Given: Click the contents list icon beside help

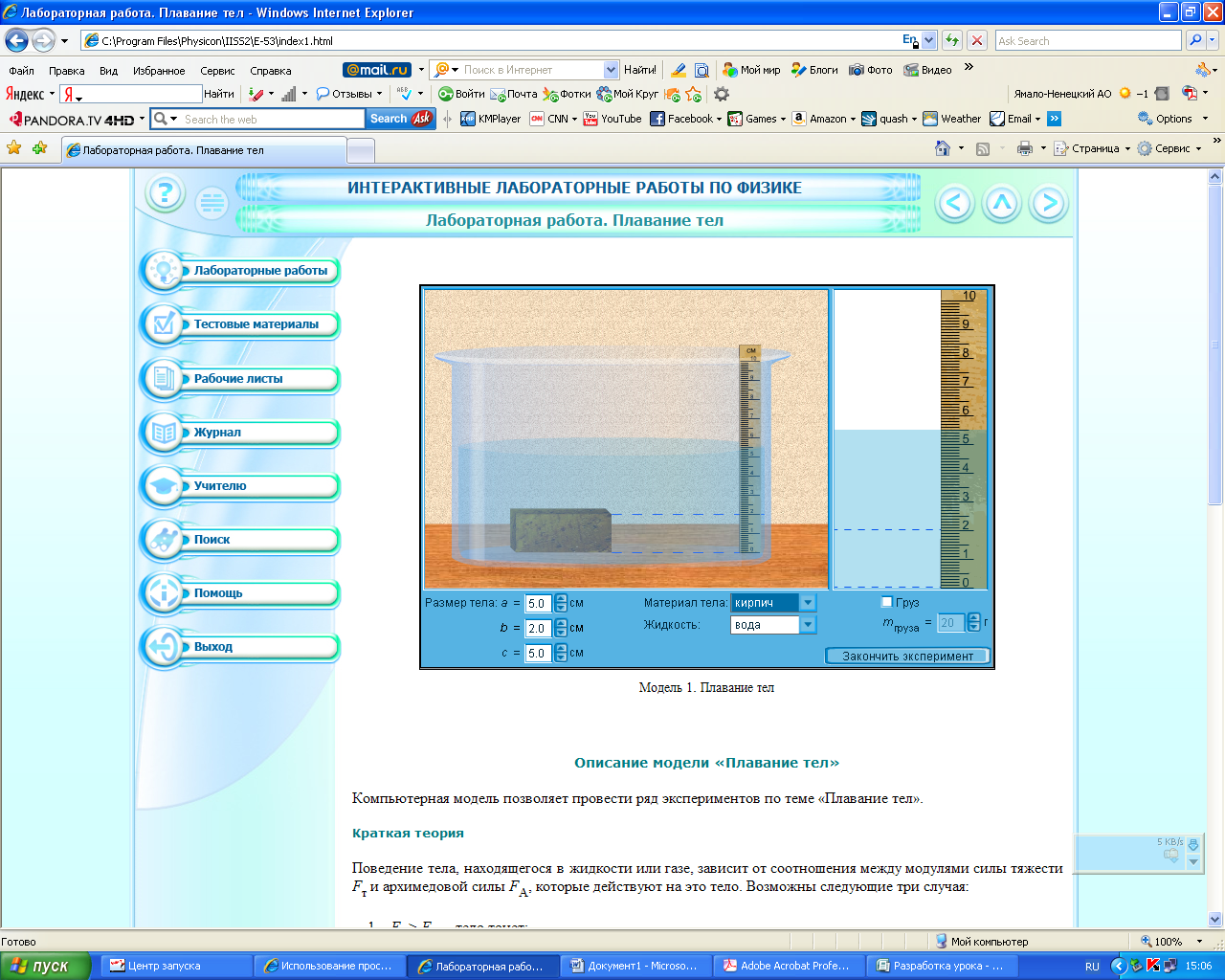Looking at the screenshot, I should tap(212, 203).
